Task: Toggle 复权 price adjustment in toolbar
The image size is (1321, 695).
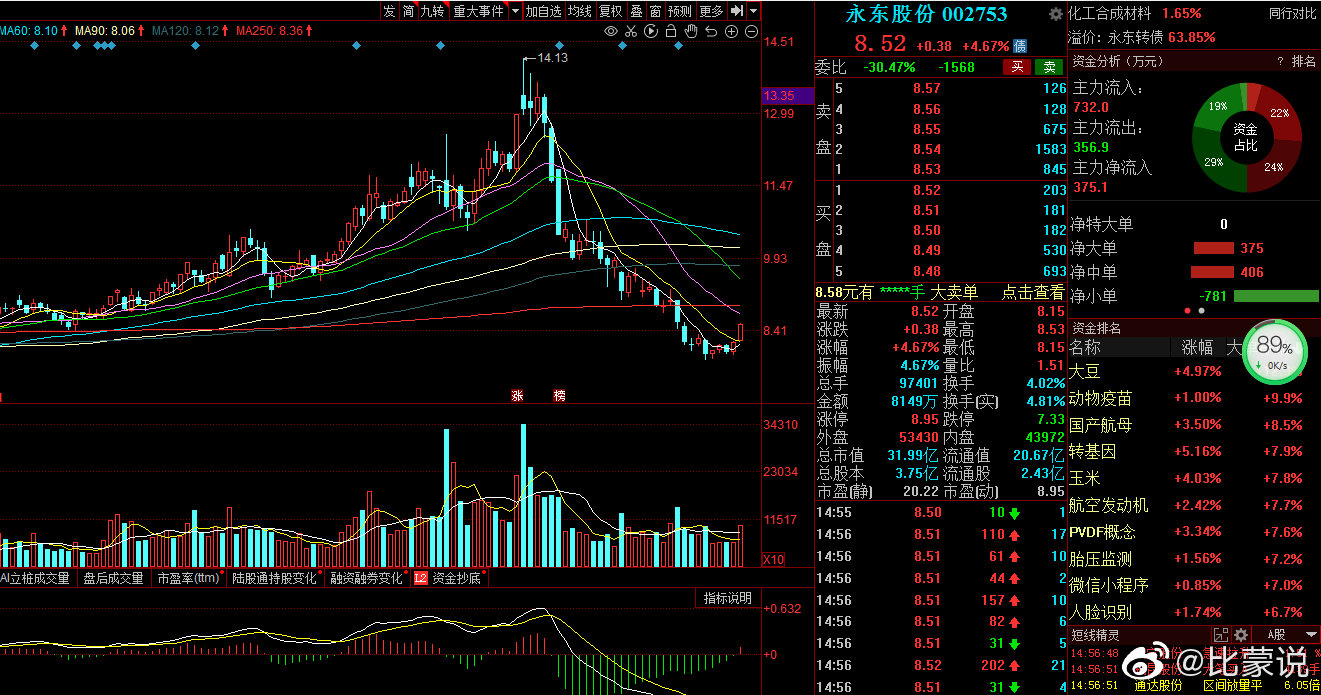Action: [610, 11]
